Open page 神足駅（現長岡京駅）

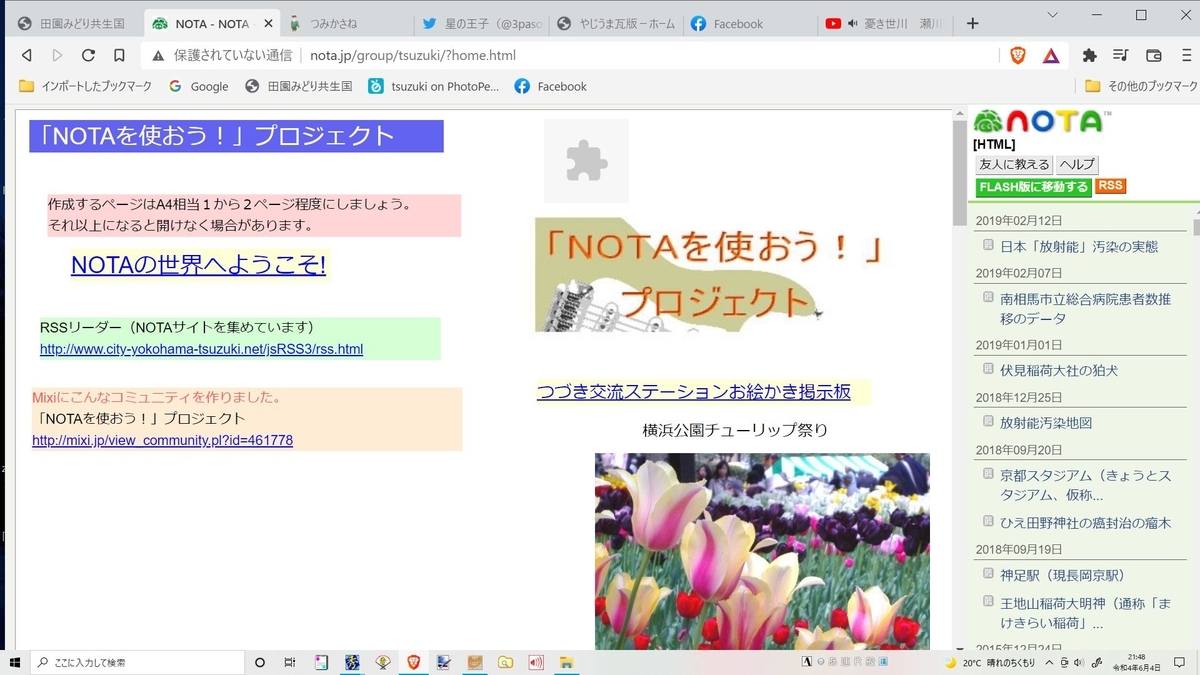point(1062,575)
